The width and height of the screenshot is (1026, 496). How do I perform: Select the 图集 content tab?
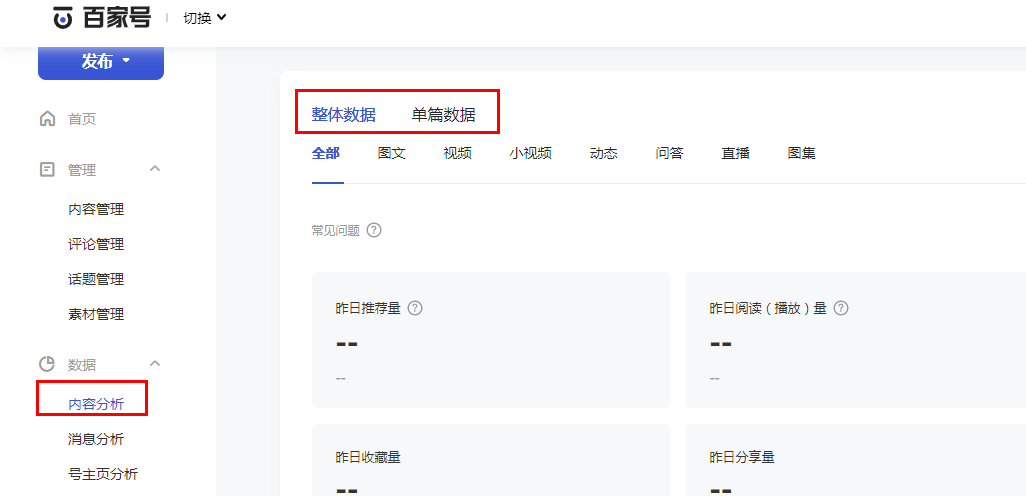[x=802, y=154]
